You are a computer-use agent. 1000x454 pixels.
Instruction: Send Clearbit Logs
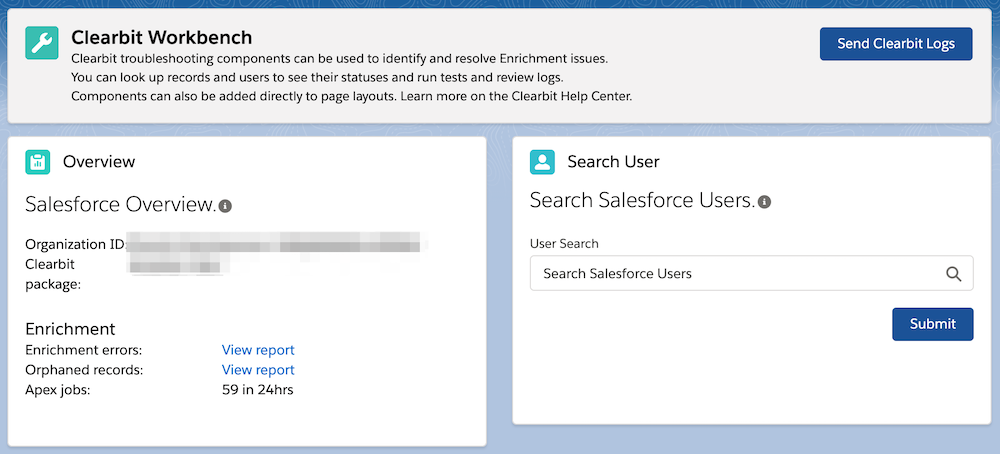click(x=896, y=44)
